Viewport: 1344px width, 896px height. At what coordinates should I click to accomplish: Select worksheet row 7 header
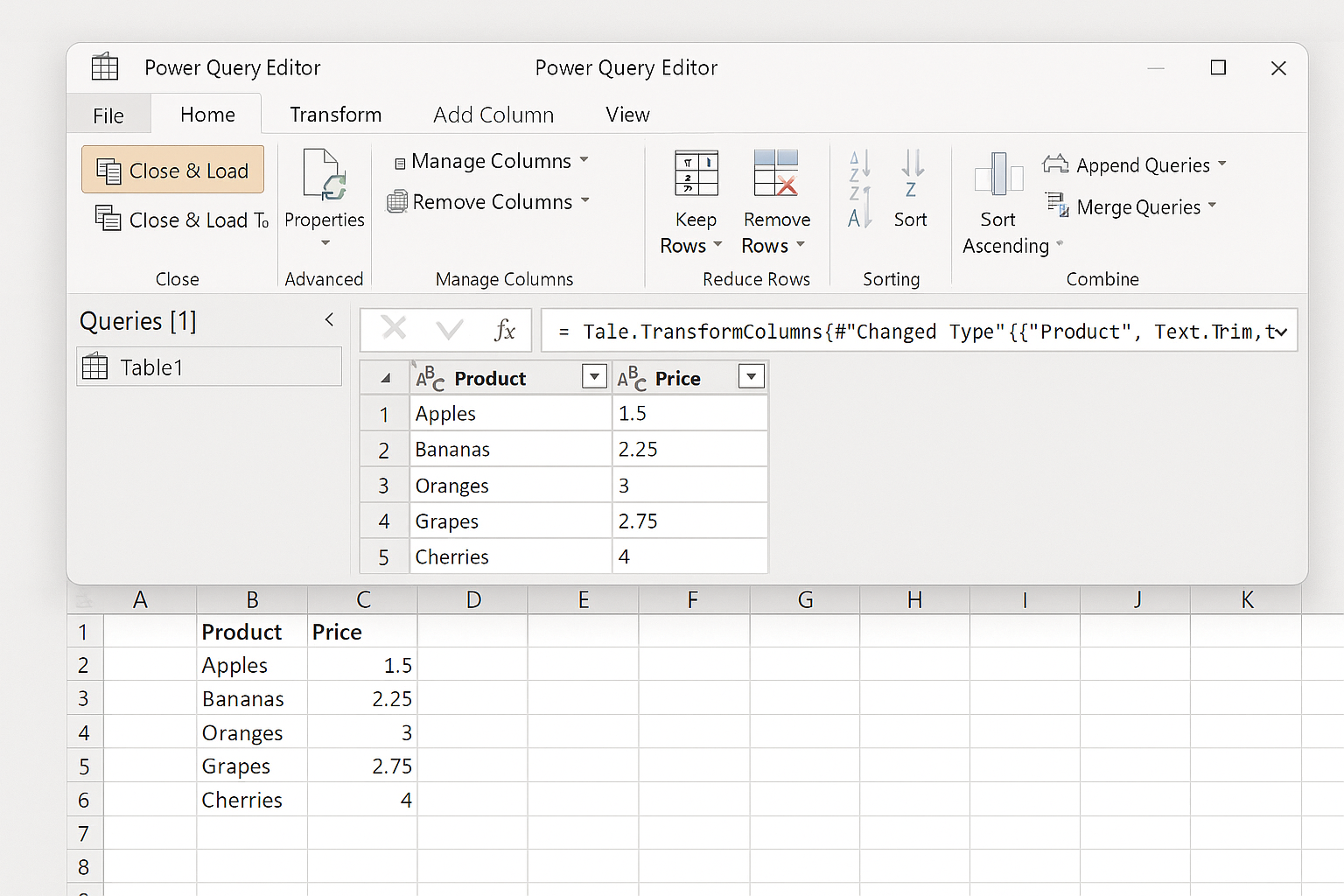(84, 833)
